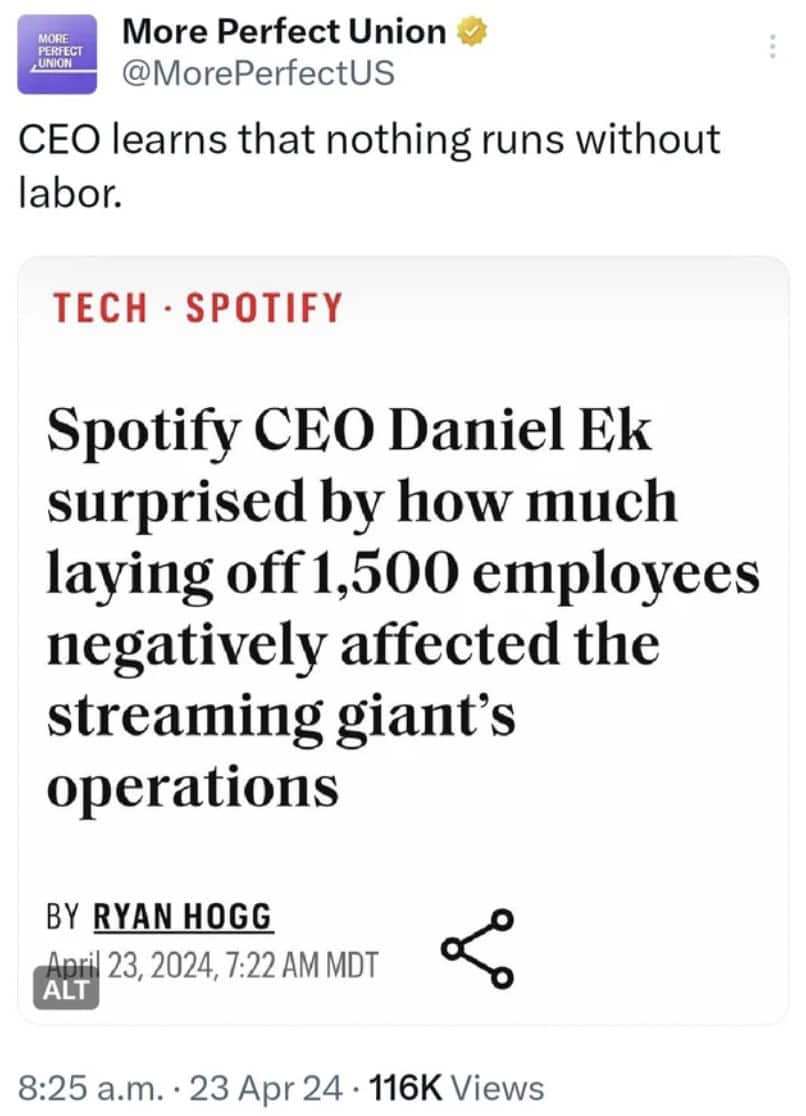Click the 8:25 a.m. tweet timestamp

87,1087
